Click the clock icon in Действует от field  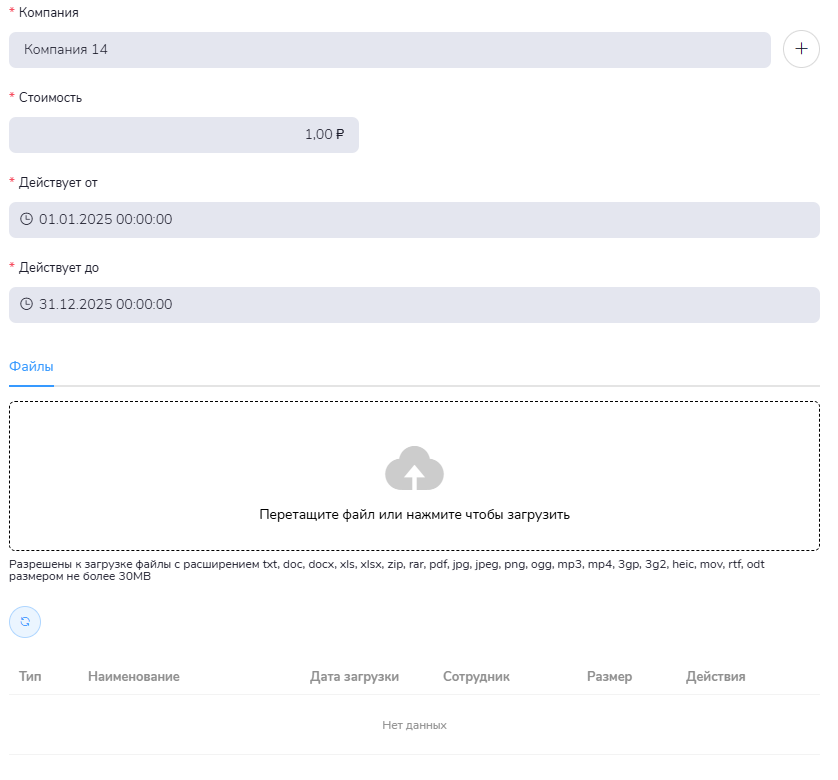tap(27, 220)
